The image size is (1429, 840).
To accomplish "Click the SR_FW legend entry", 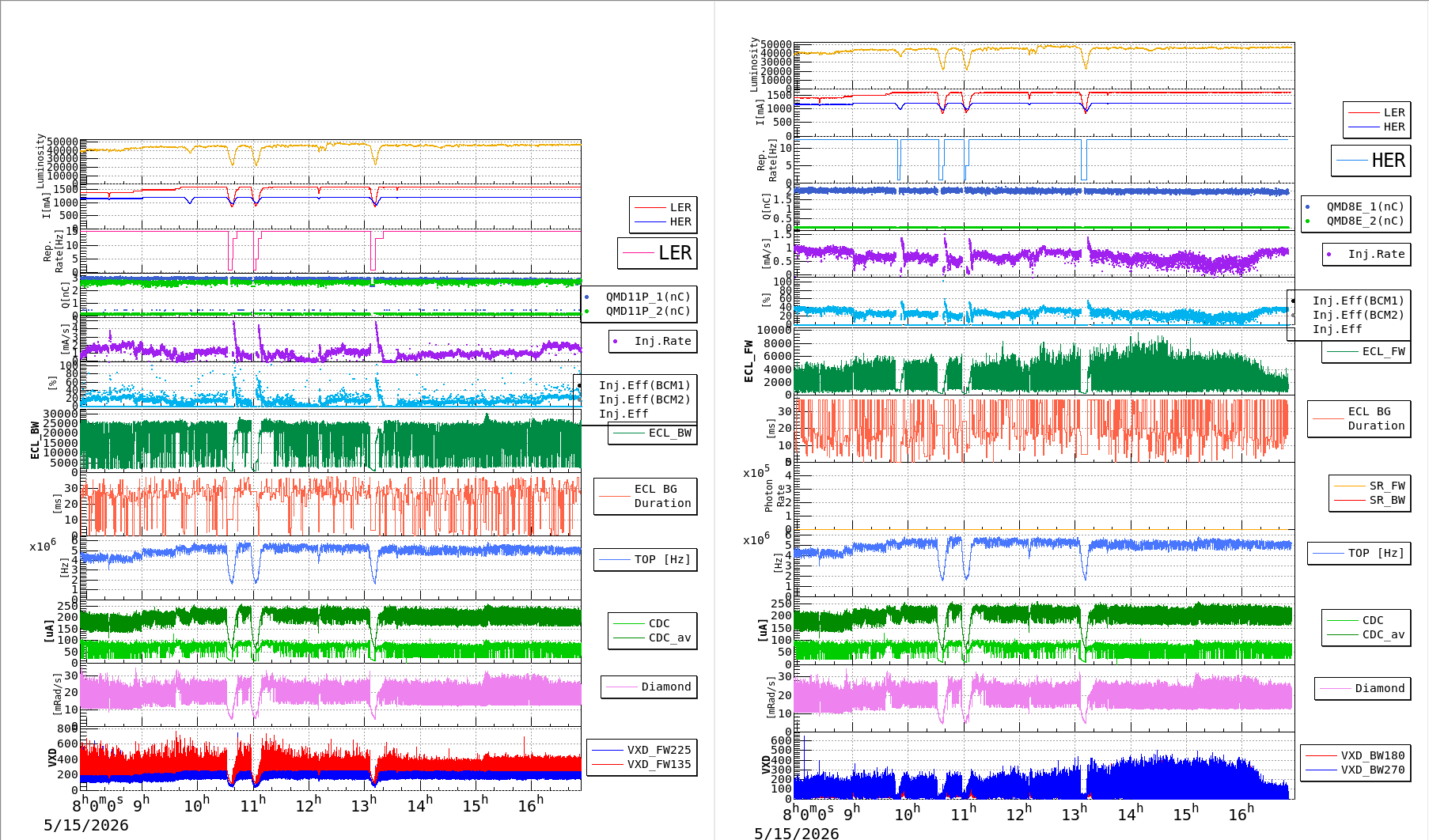I will [x=1369, y=486].
